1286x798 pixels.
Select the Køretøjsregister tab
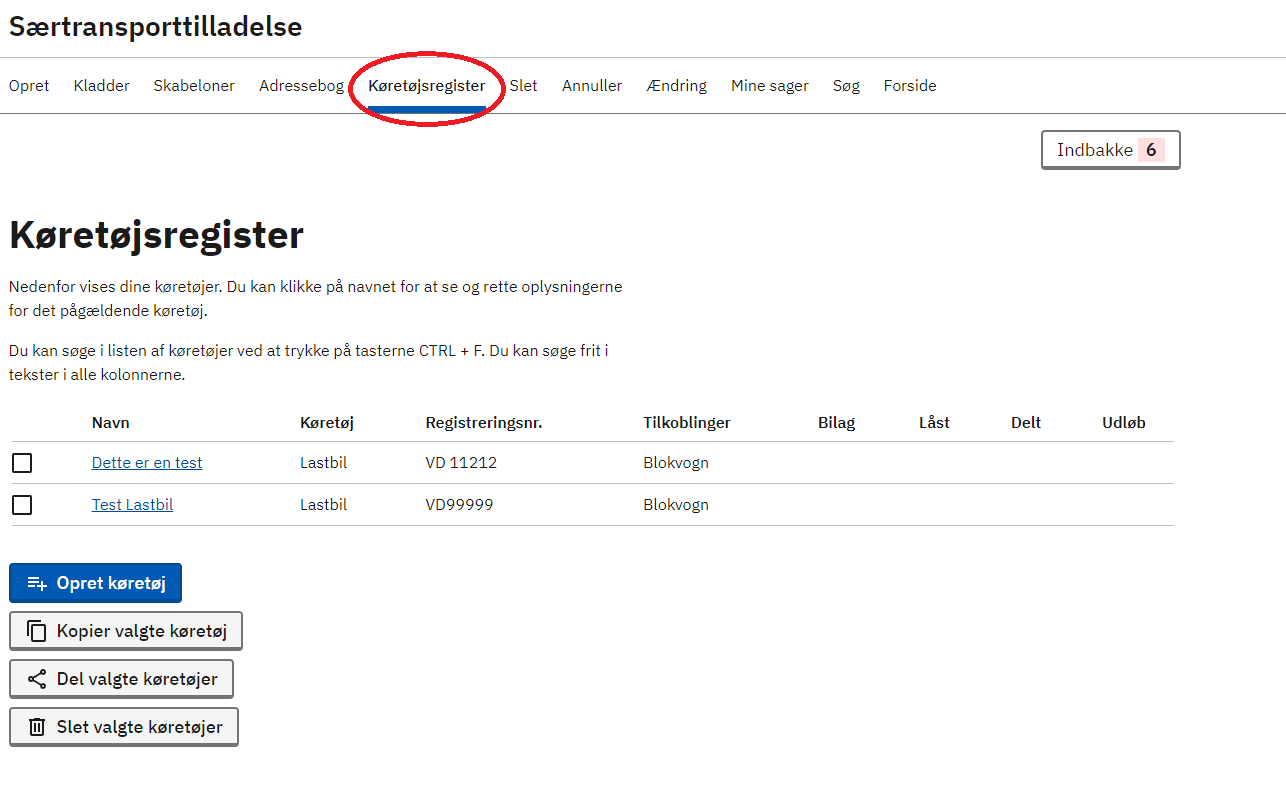tap(426, 86)
